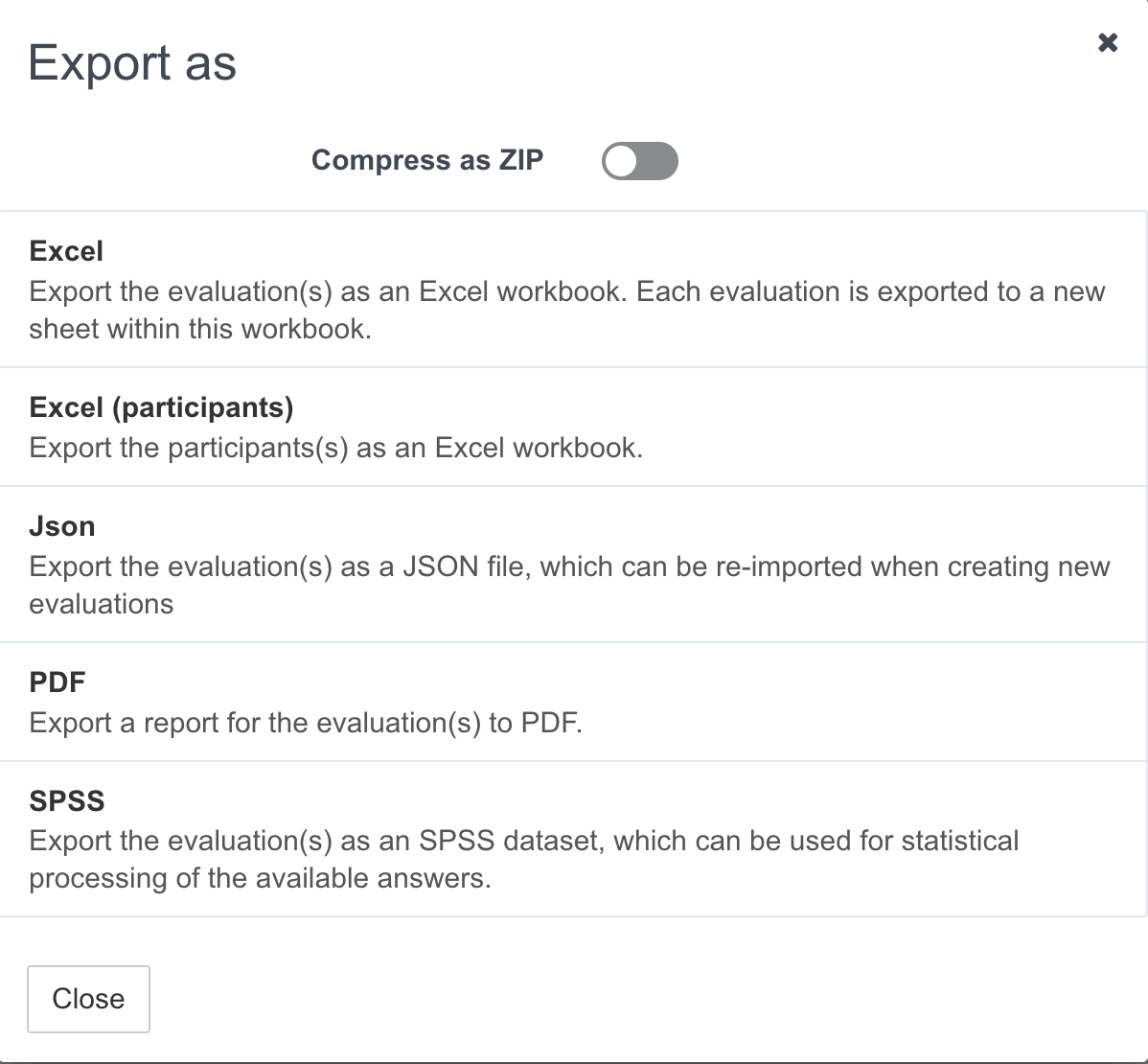Dismiss the dialog with the X icon
1148x1064 pixels.
click(1108, 42)
